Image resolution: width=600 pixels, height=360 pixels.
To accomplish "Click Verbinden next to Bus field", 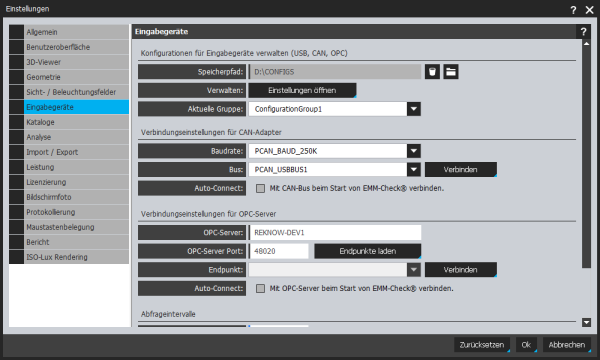I will tap(461, 169).
